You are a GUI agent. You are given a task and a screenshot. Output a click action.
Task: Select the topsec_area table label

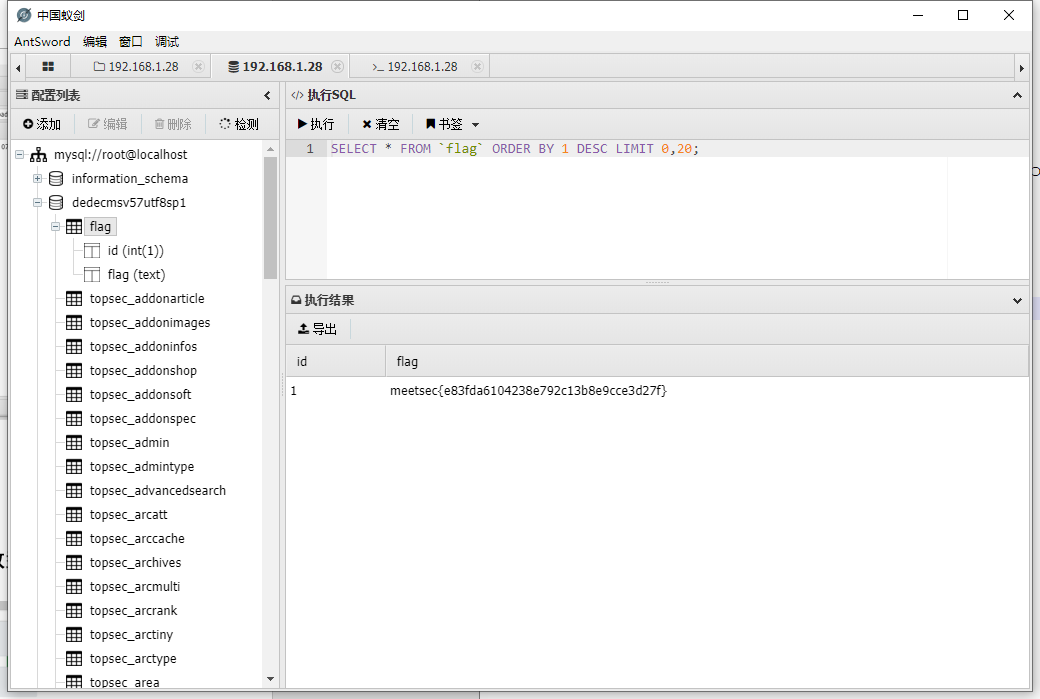(125, 682)
